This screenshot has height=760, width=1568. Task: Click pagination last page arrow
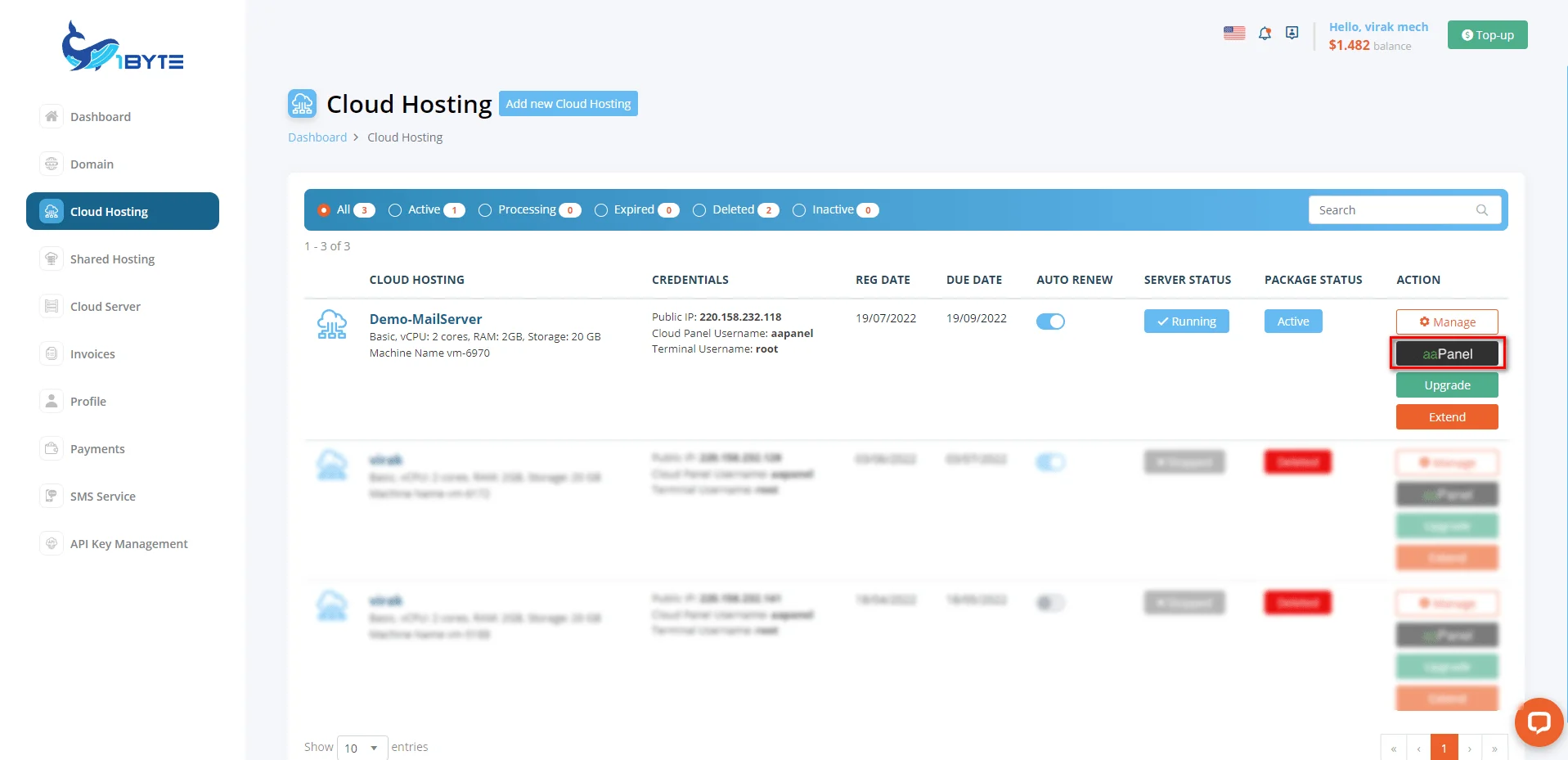pos(1494,748)
